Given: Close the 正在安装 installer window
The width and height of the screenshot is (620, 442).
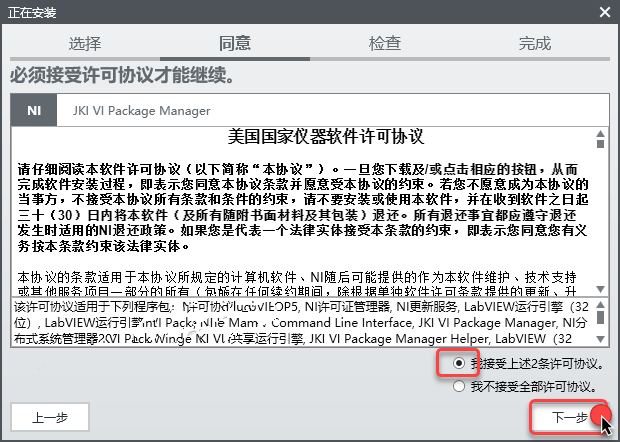Looking at the screenshot, I should [x=605, y=12].
